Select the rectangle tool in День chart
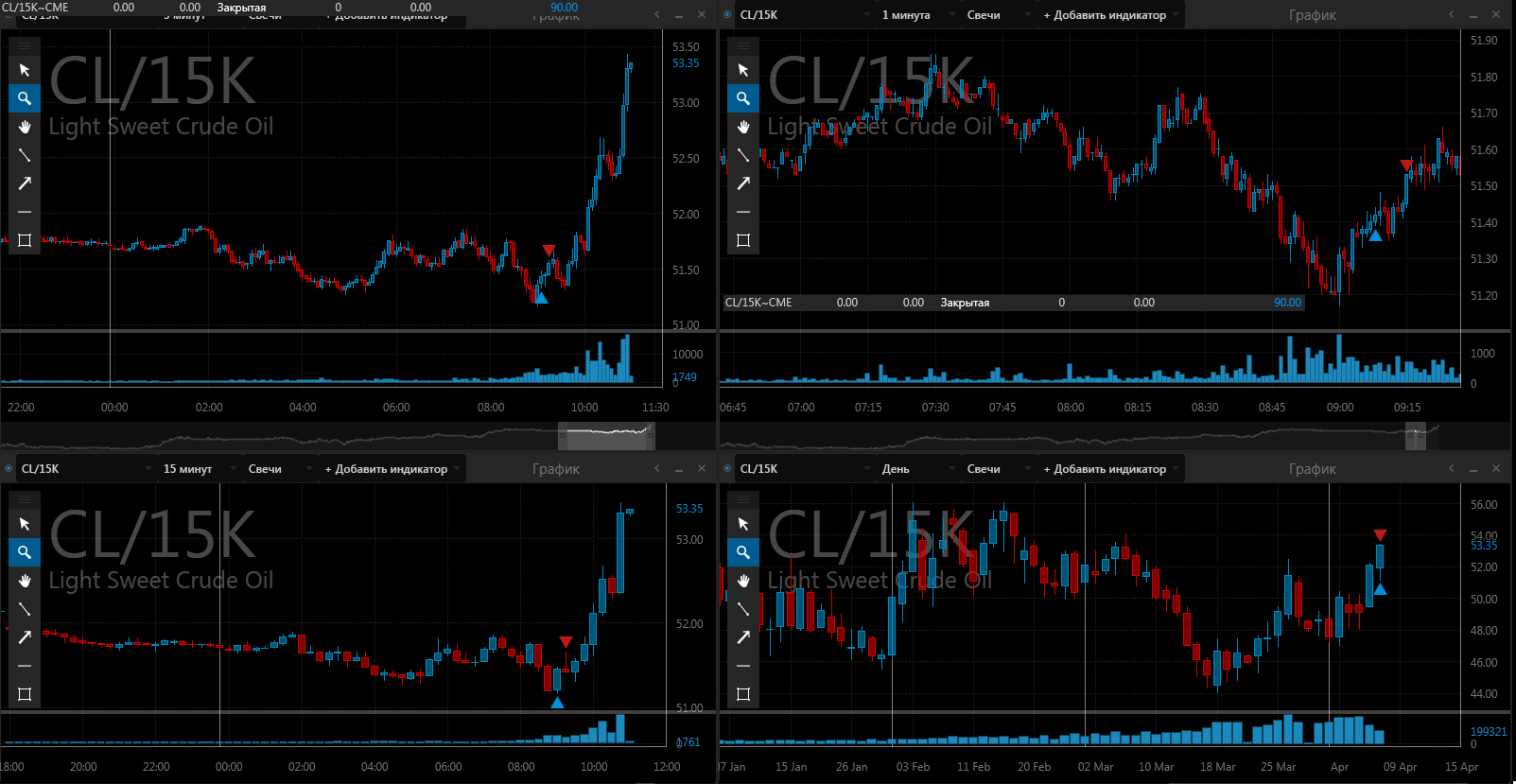 click(743, 694)
